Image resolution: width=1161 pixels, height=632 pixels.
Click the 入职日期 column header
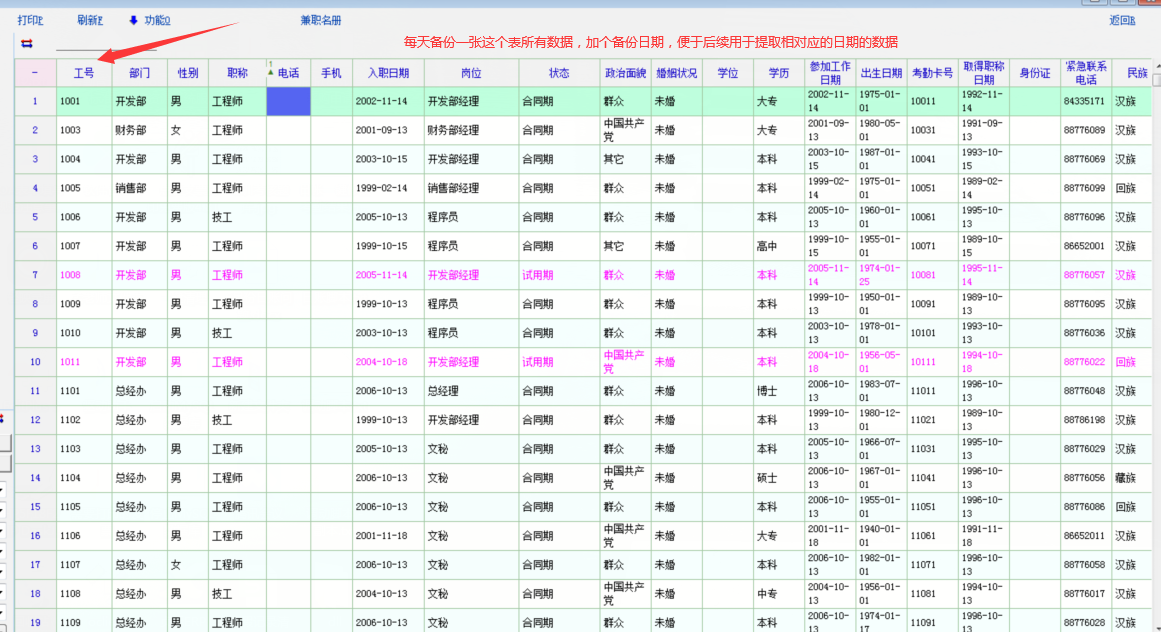(x=388, y=73)
